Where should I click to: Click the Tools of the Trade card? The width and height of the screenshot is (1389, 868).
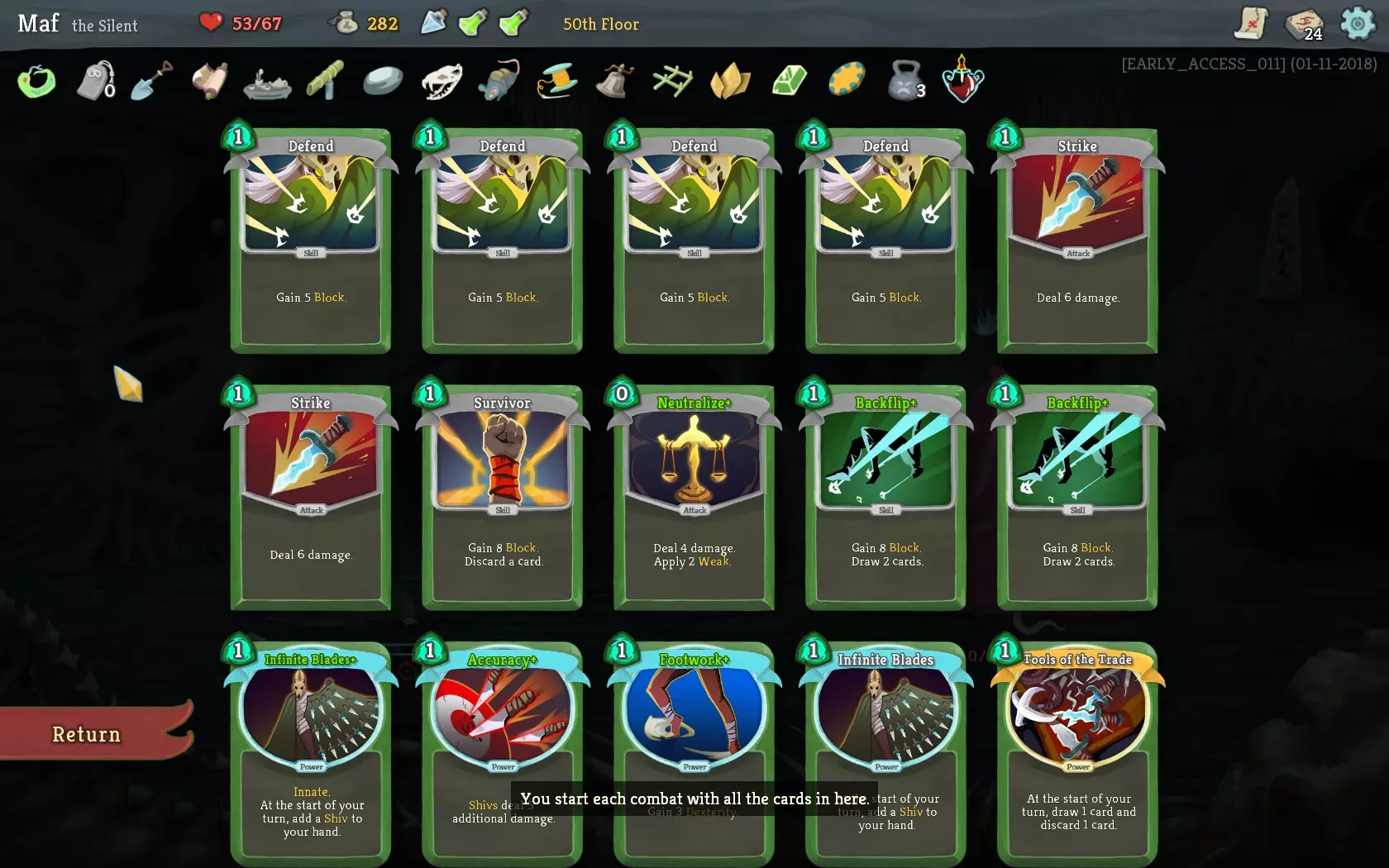[1077, 752]
